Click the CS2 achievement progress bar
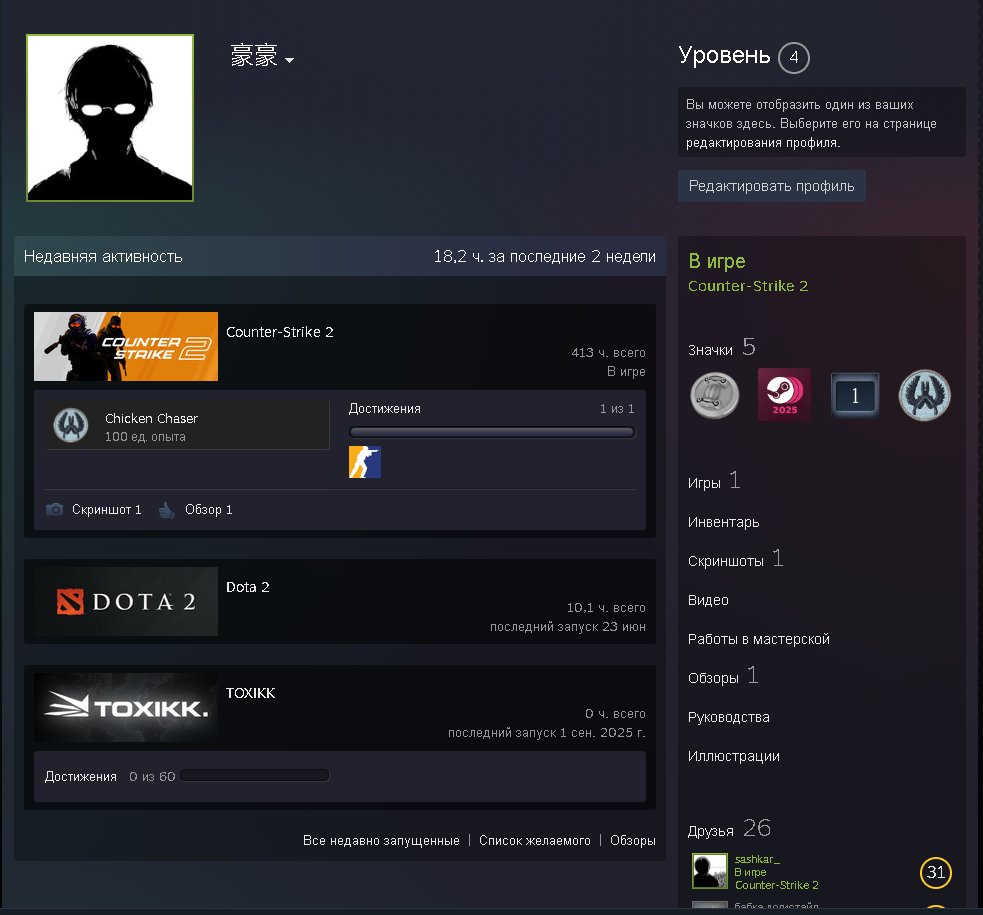 (x=492, y=432)
